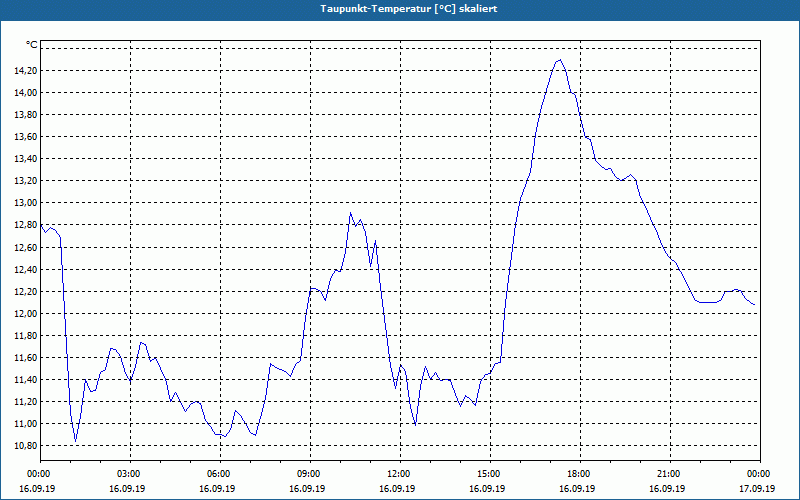The width and height of the screenshot is (800, 500).
Task: Click the y-axis value 14,20
Action: pos(27,70)
